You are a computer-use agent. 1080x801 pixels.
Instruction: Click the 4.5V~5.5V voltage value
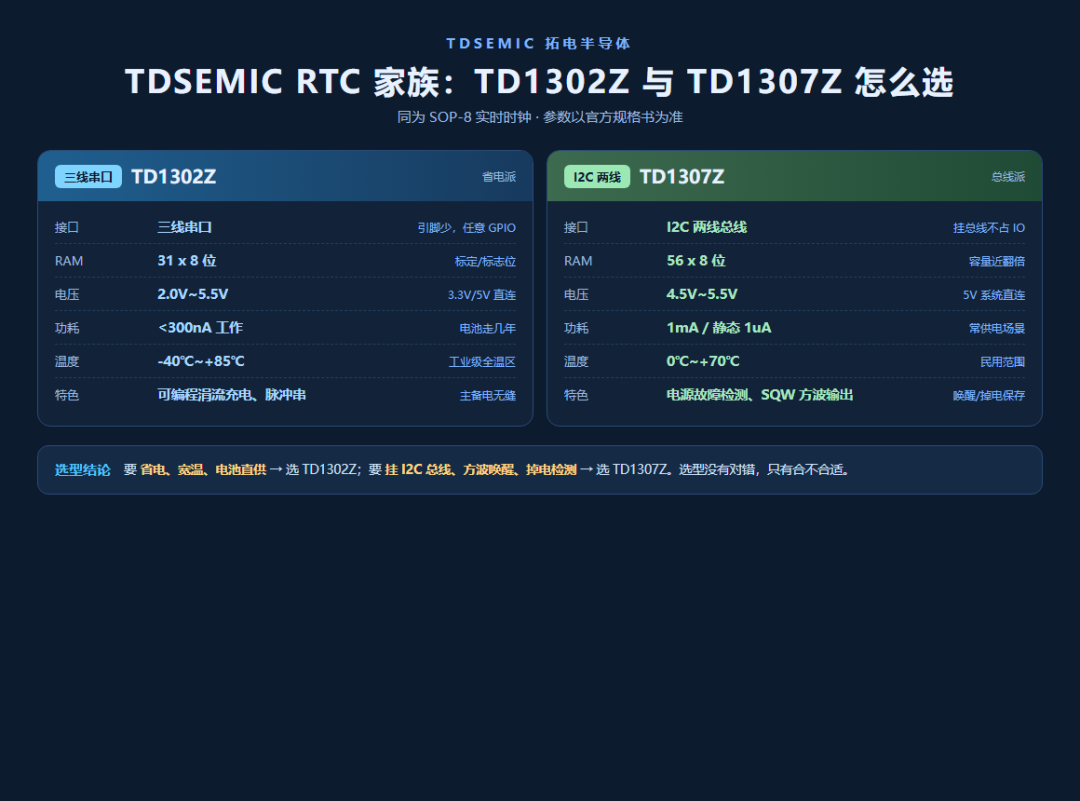(x=702, y=294)
